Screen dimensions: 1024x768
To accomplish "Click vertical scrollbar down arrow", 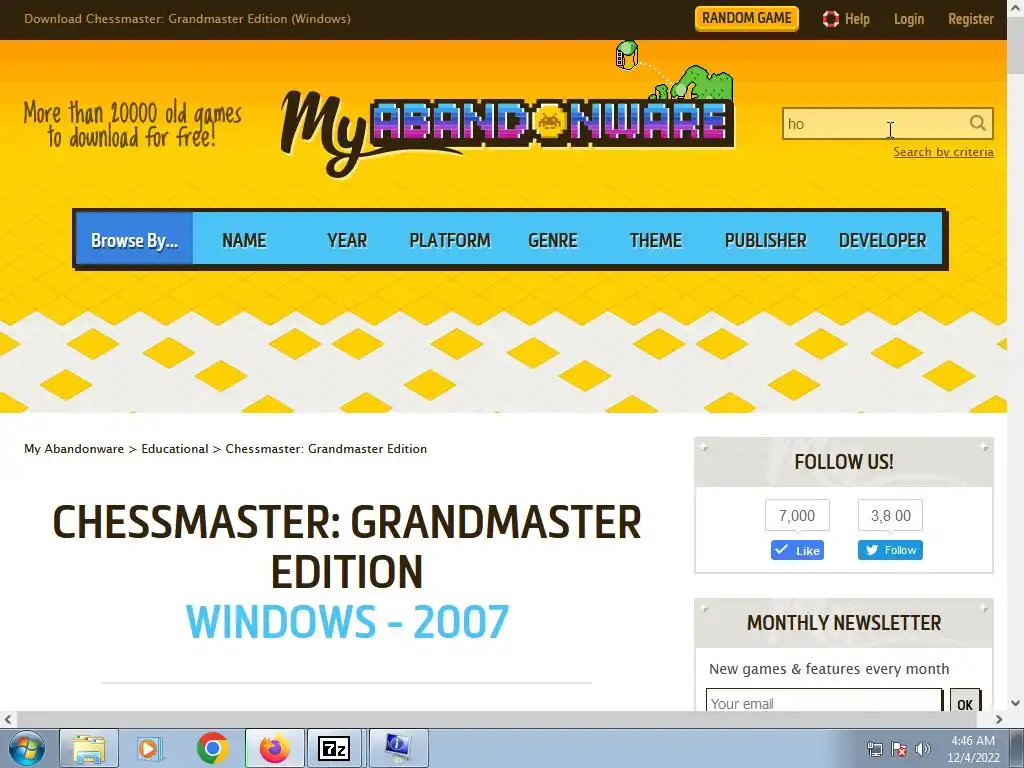I will (1016, 703).
